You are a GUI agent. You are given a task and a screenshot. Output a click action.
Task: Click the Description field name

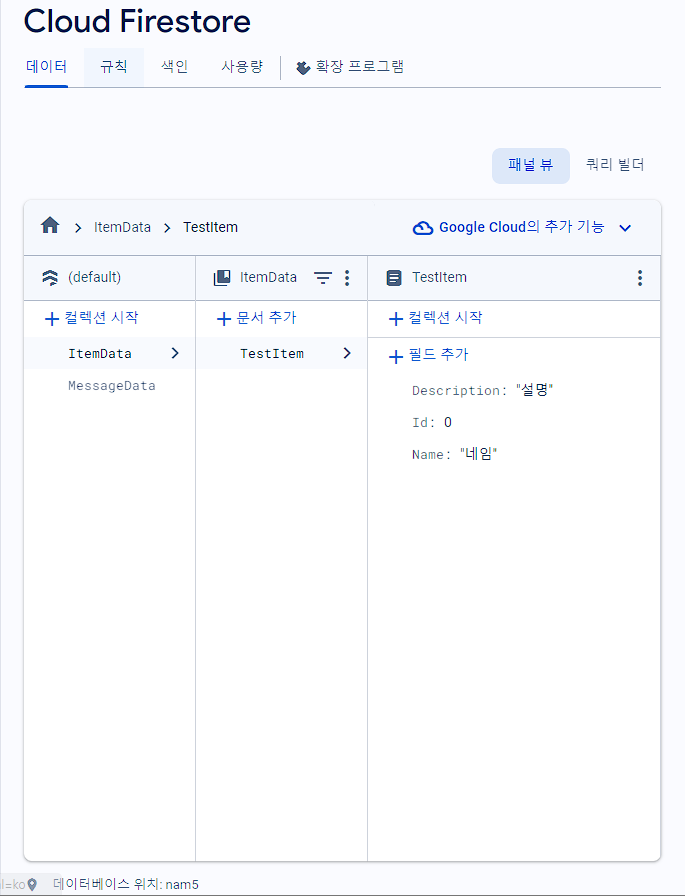pyautogui.click(x=459, y=391)
